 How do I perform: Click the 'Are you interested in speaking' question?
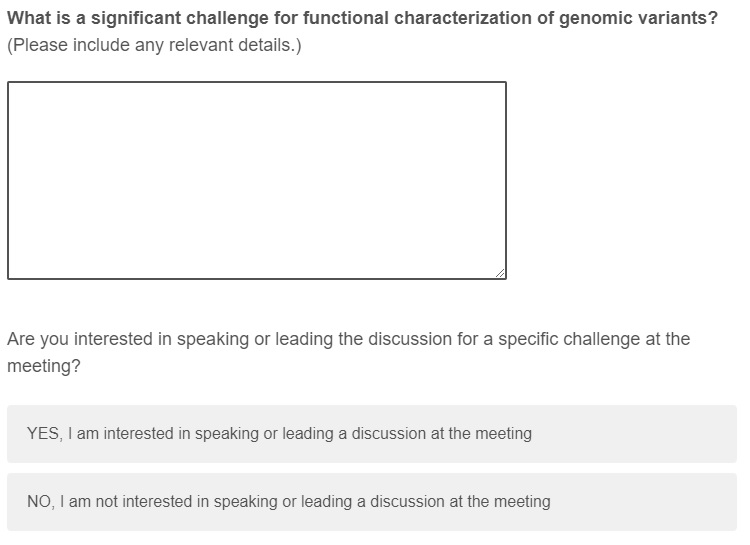click(x=348, y=339)
